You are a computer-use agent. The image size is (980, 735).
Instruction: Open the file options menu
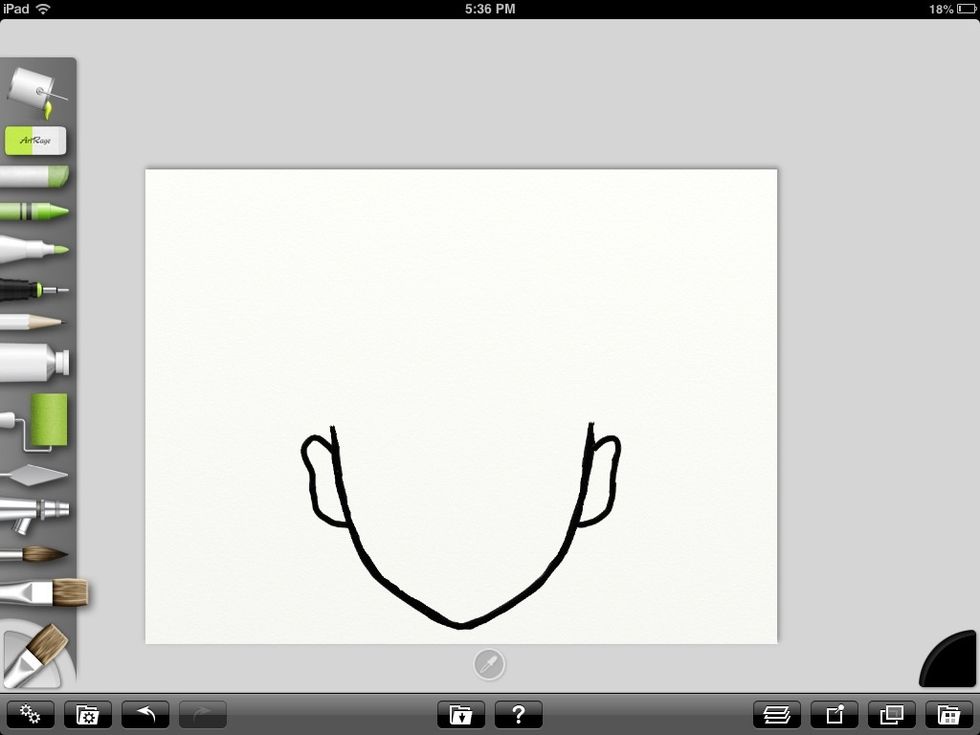tap(87, 714)
